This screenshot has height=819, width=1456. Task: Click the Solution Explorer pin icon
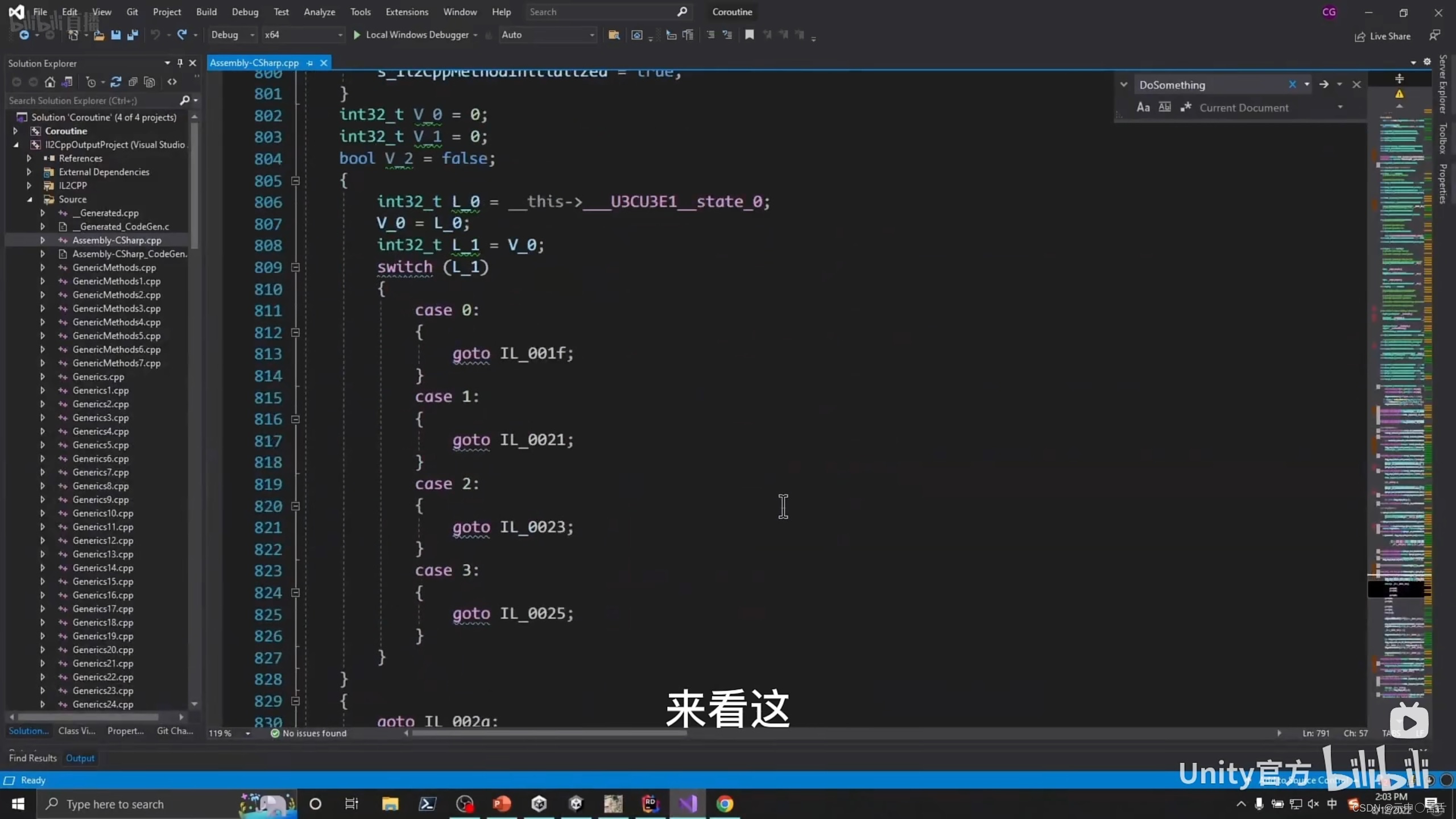tap(180, 63)
